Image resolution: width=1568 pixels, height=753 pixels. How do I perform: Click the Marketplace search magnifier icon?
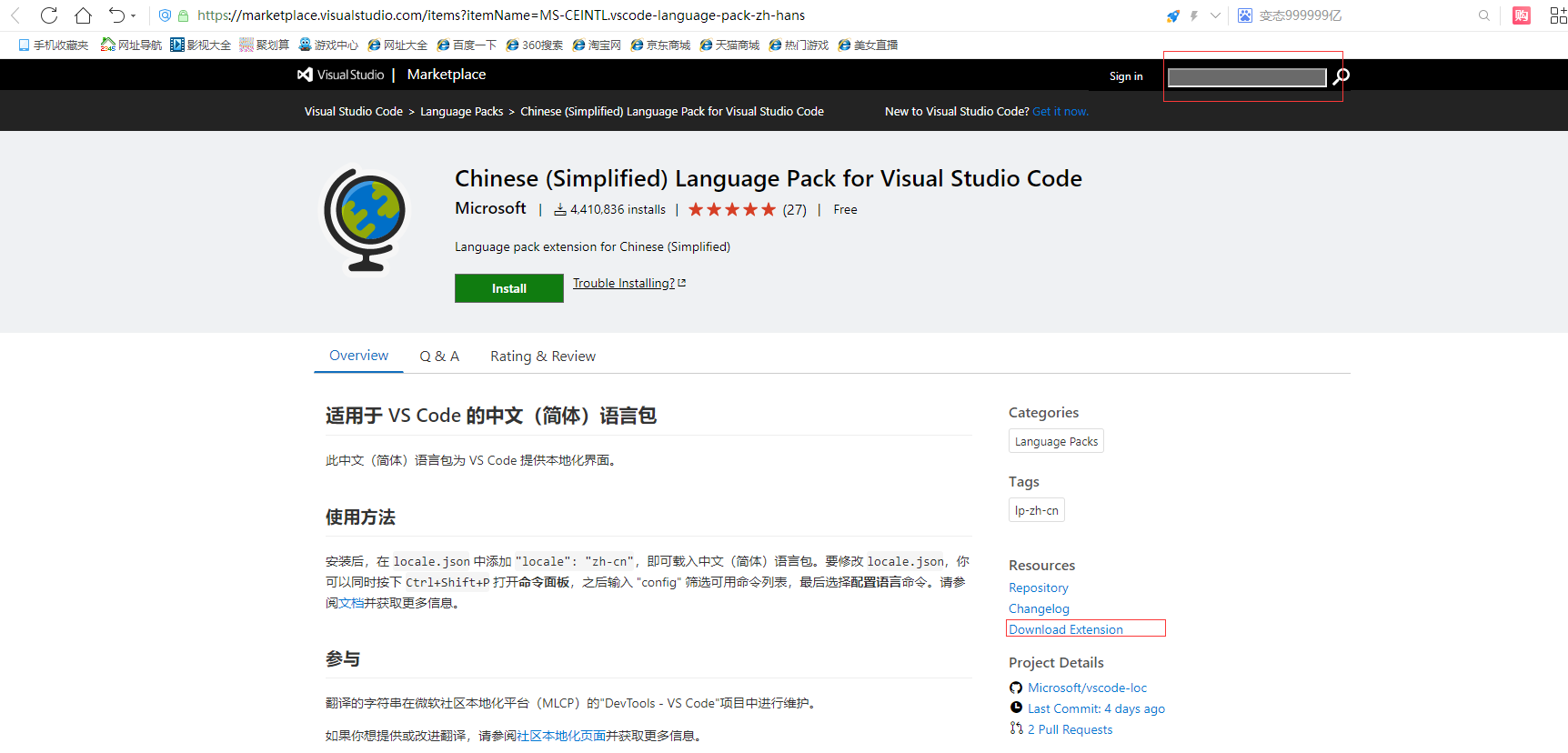pos(1341,76)
